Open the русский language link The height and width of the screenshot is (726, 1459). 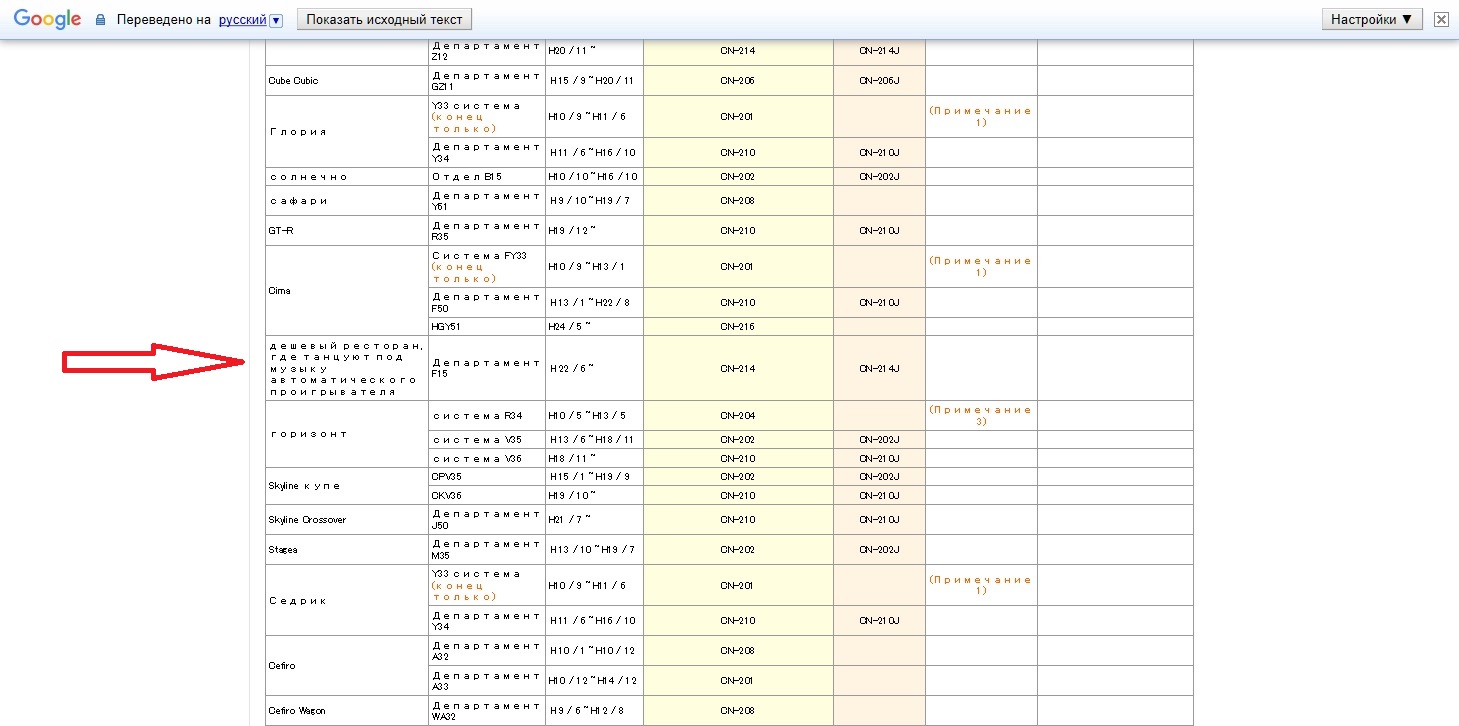tap(243, 20)
